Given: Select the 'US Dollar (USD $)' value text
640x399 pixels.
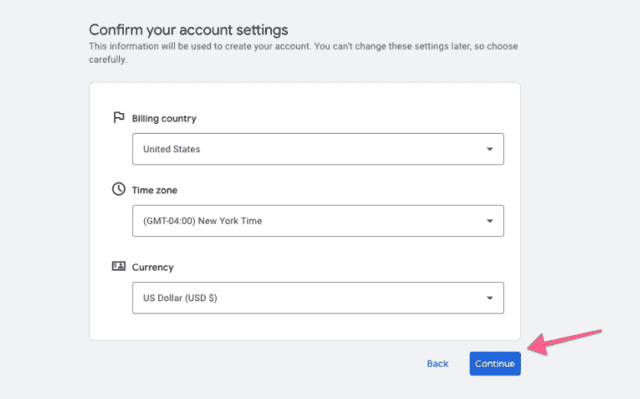Looking at the screenshot, I should tap(180, 298).
